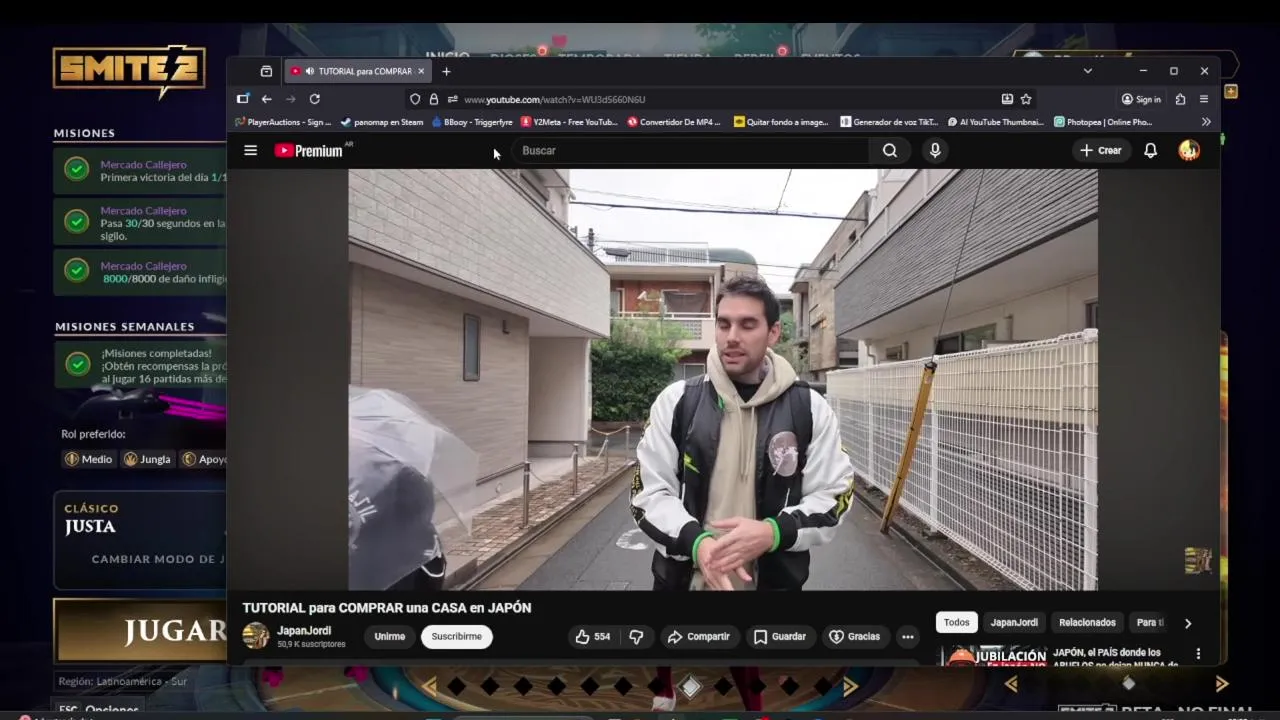The image size is (1280, 720).
Task: Click the browser Sign in button
Action: pyautogui.click(x=1141, y=99)
